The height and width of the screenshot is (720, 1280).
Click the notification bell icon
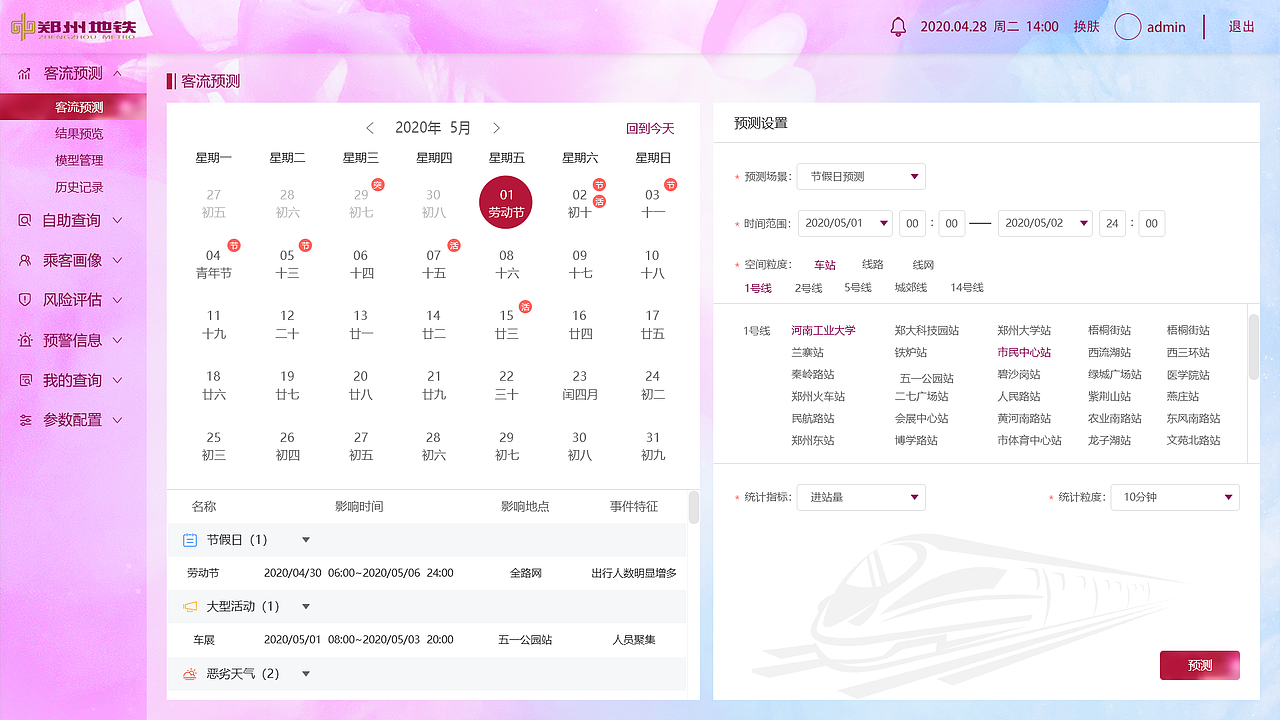pyautogui.click(x=897, y=27)
